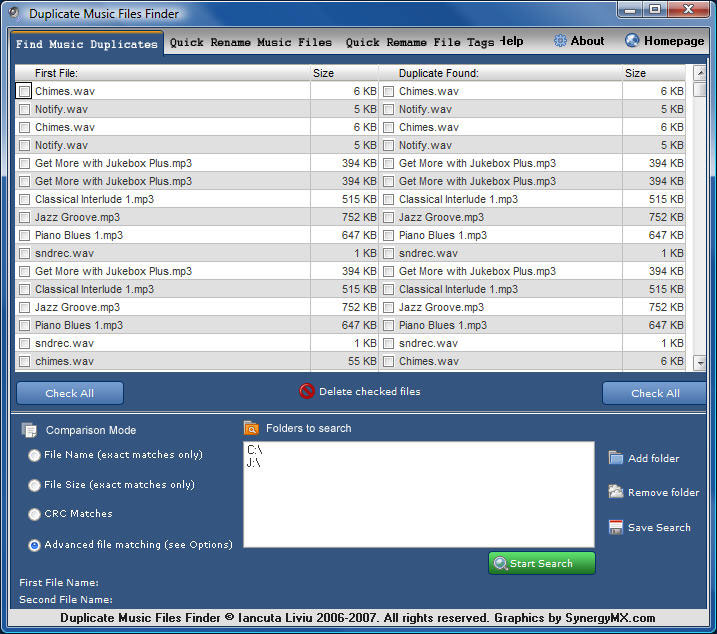Click the First File column header
The width and height of the screenshot is (717, 634).
click(x=163, y=73)
